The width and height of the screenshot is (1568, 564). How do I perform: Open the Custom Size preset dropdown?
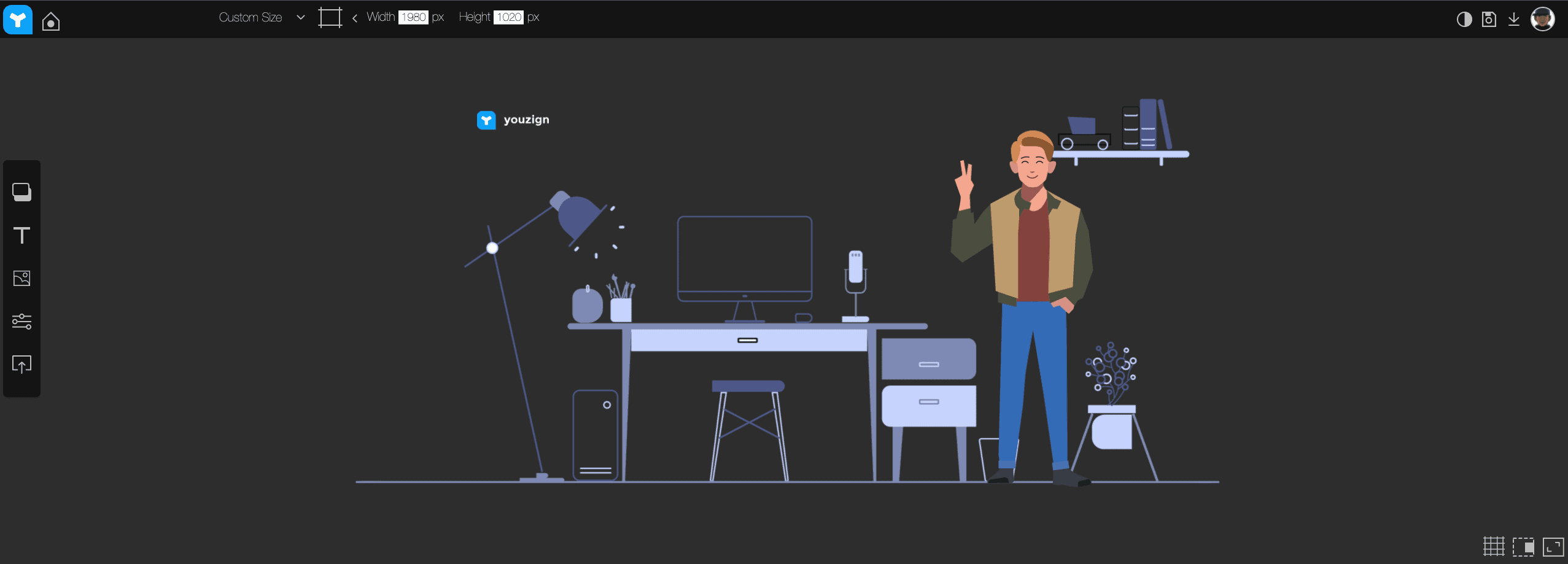(250, 17)
